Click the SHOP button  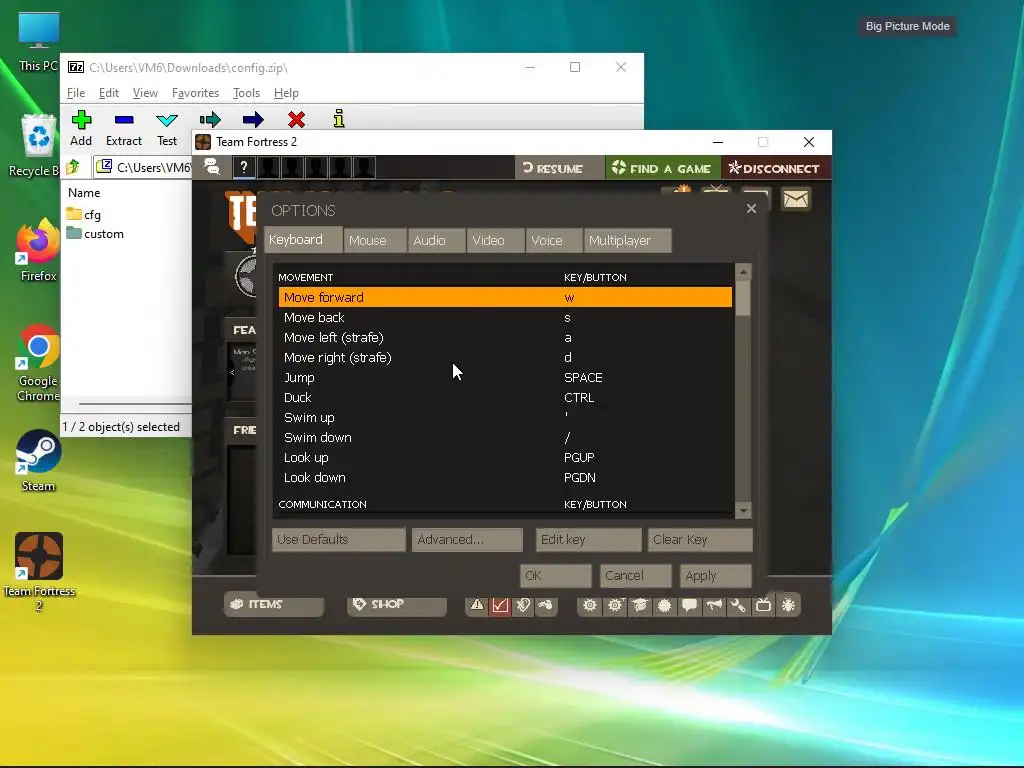coord(396,604)
